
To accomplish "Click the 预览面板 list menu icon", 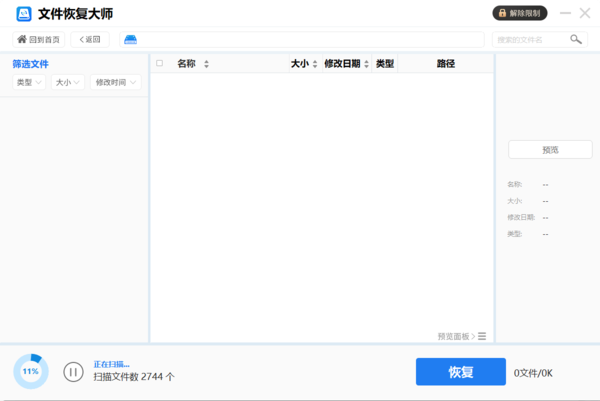I will pos(482,336).
